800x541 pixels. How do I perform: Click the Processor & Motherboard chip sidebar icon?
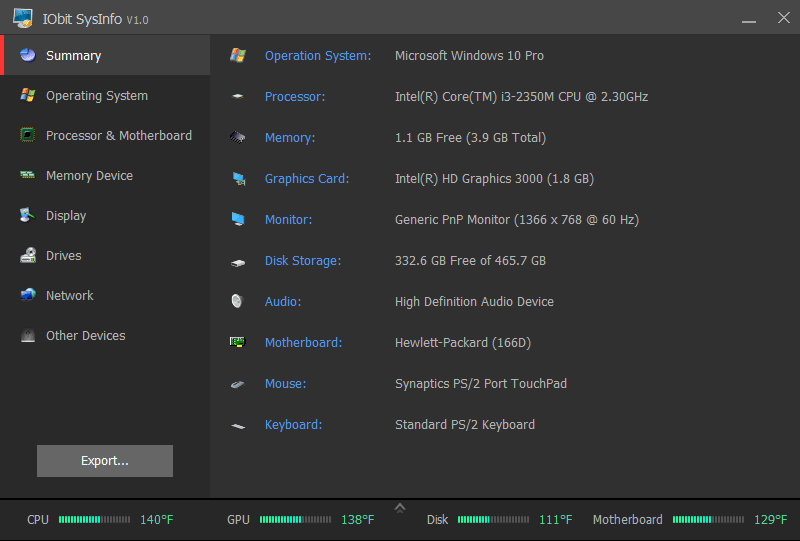point(28,135)
